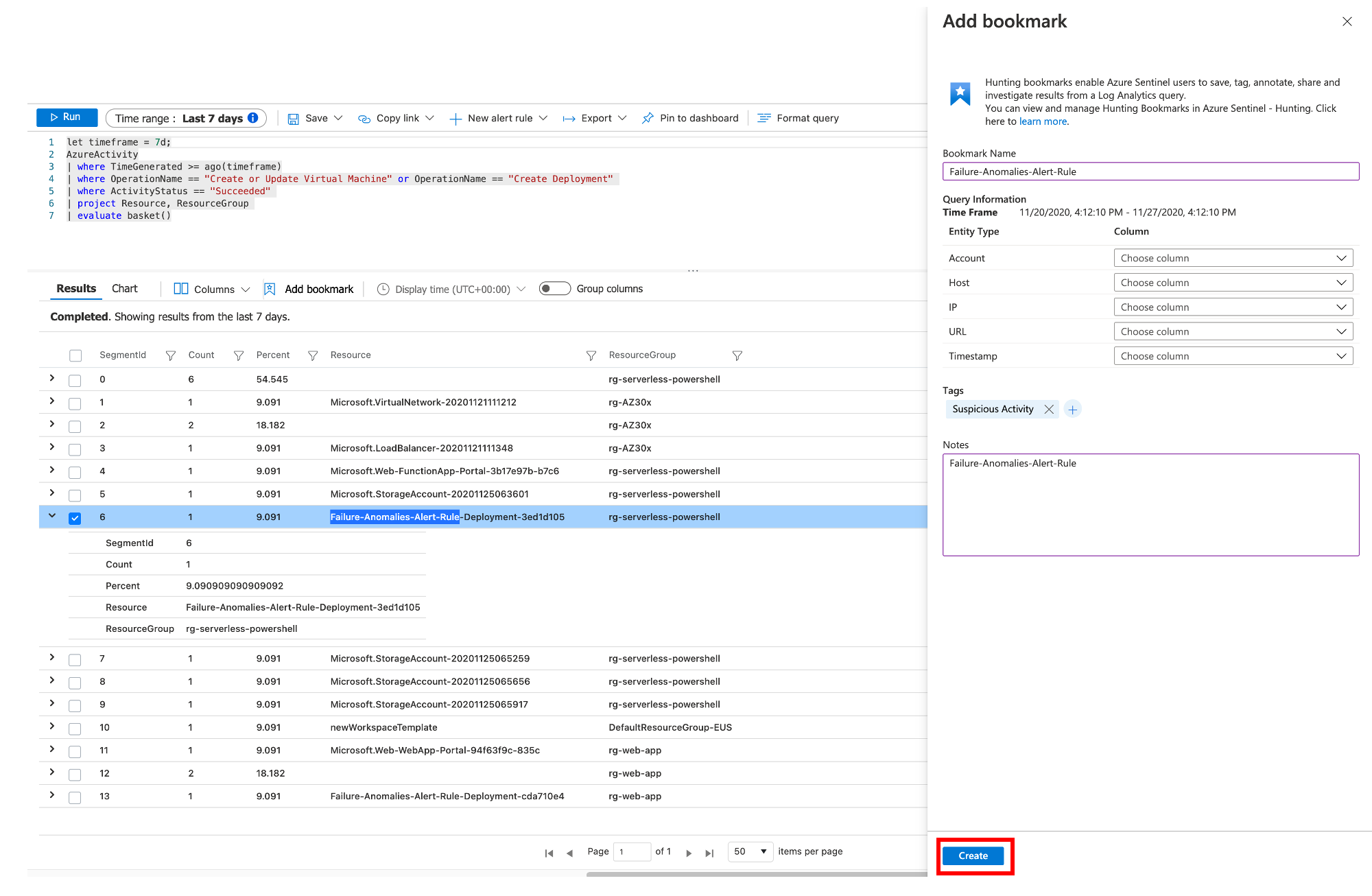The width and height of the screenshot is (1372, 896).
Task: Click the Add bookmark star icon in results toolbar
Action: [270, 289]
